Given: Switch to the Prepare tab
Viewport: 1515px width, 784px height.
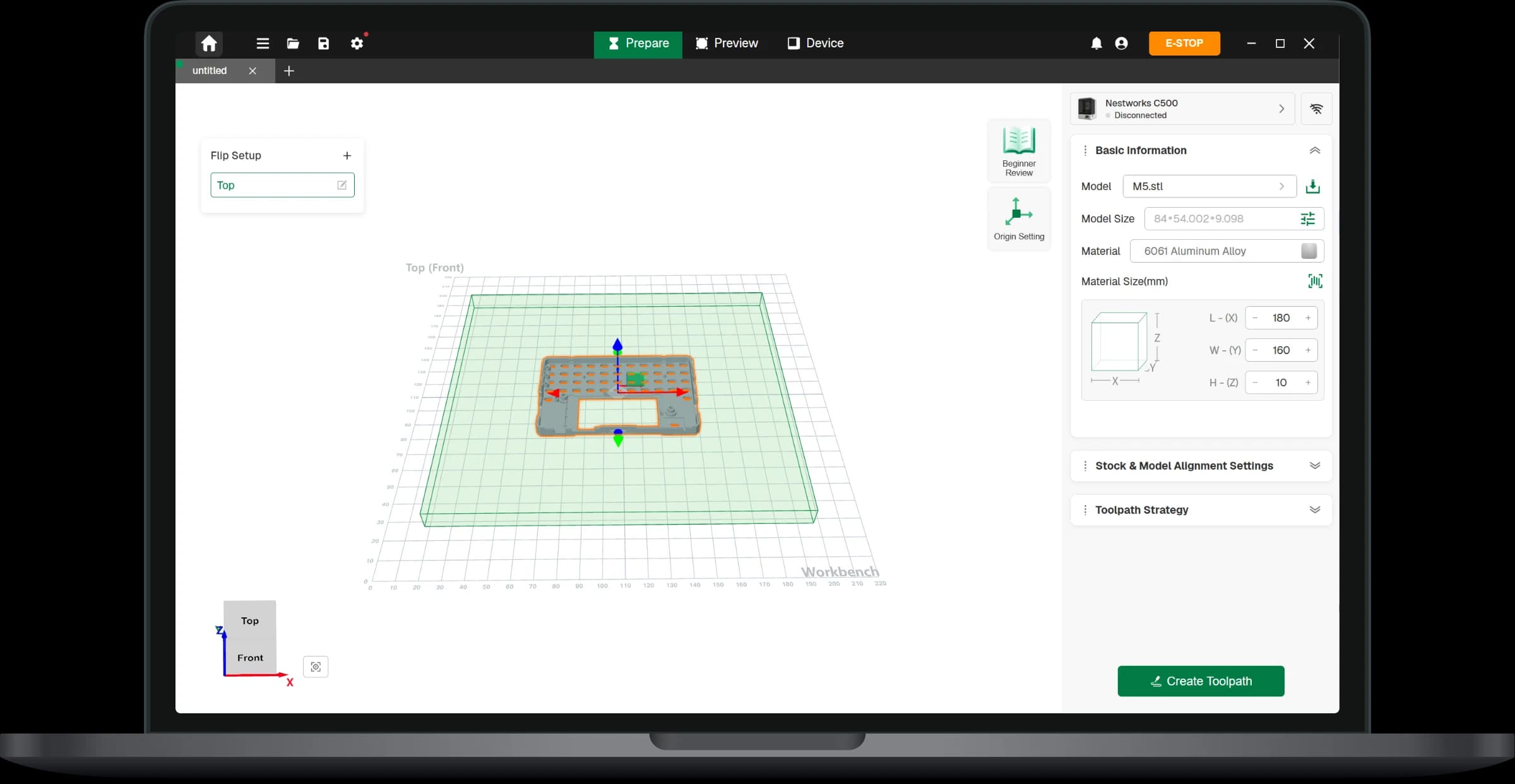Looking at the screenshot, I should 638,44.
